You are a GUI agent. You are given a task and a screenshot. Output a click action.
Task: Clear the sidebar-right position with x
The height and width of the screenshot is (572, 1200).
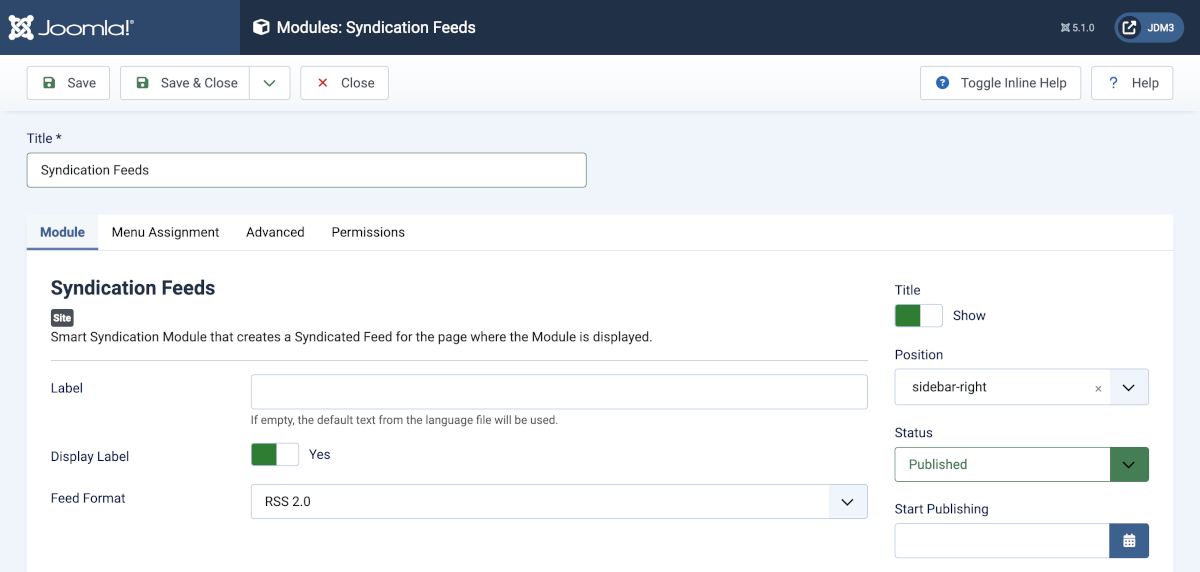(x=1098, y=389)
